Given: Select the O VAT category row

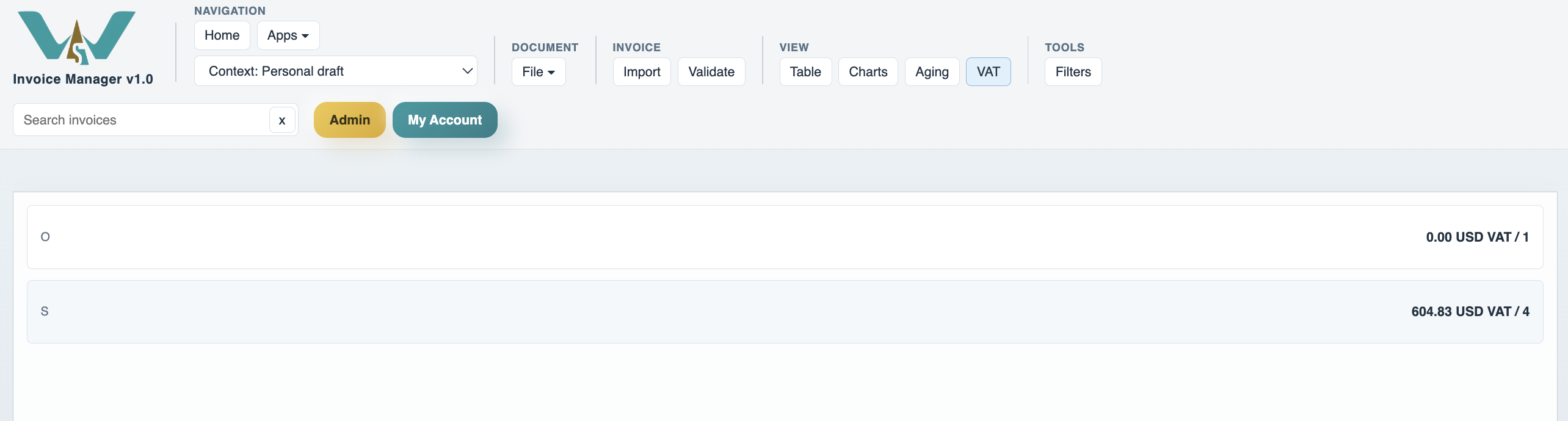Looking at the screenshot, I should (x=785, y=237).
